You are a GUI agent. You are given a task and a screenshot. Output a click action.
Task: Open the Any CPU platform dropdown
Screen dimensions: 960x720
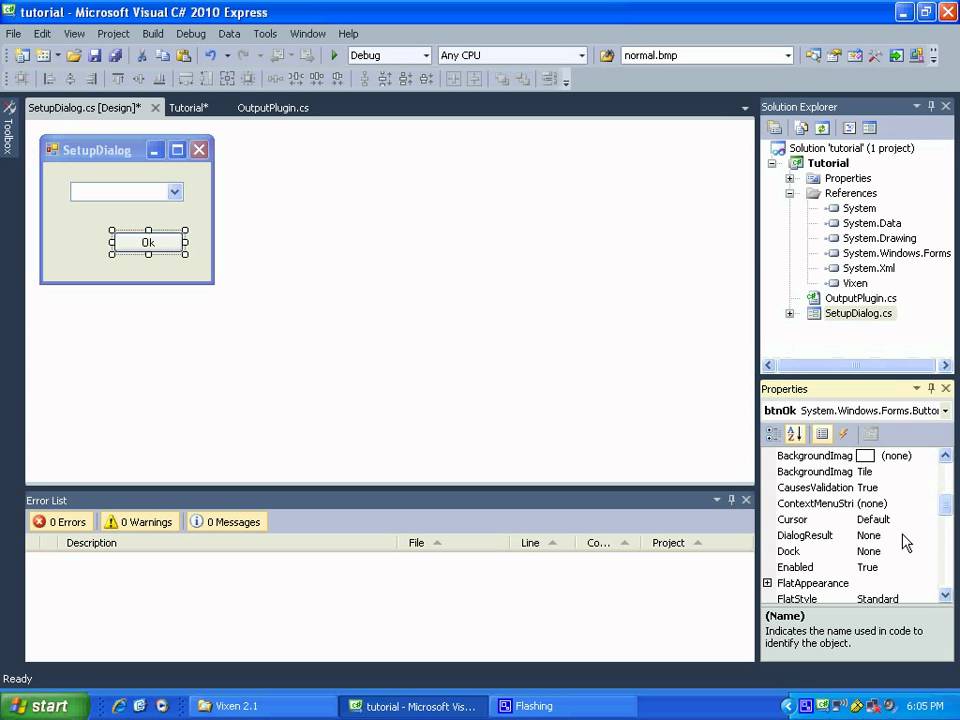point(582,56)
